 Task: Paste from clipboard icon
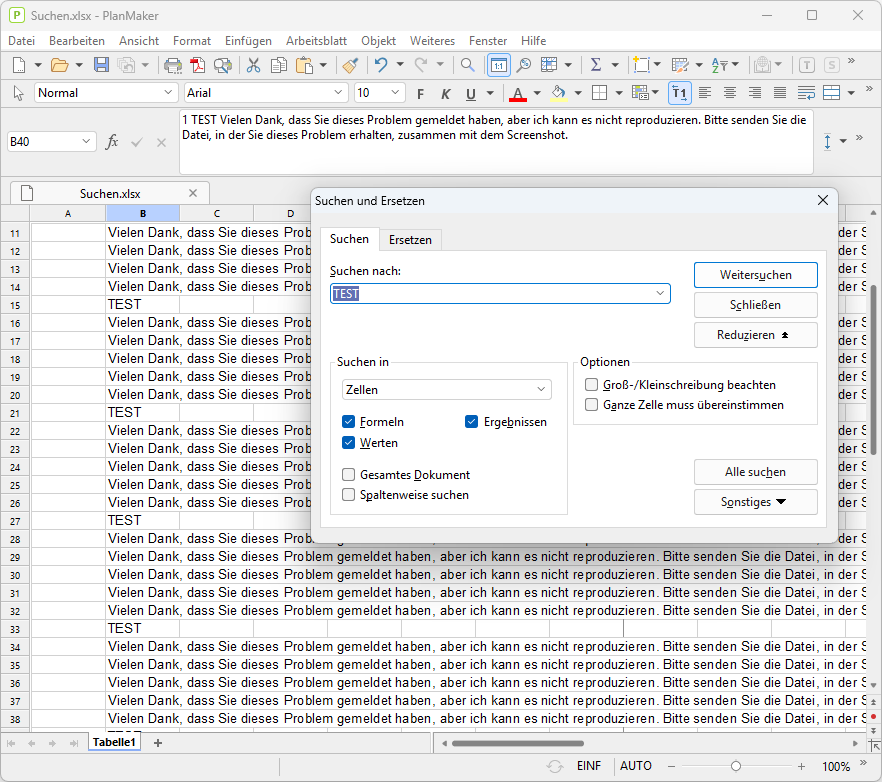click(304, 65)
